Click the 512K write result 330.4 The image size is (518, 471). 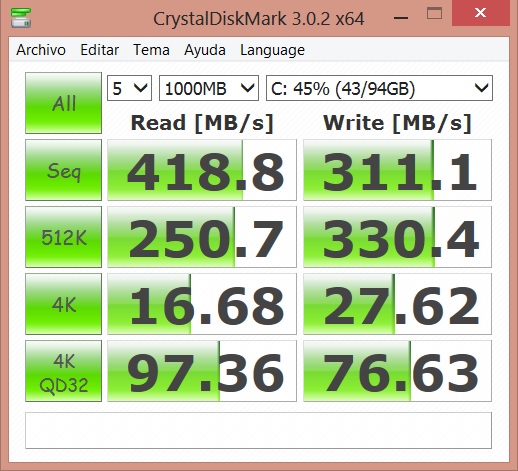coord(397,237)
